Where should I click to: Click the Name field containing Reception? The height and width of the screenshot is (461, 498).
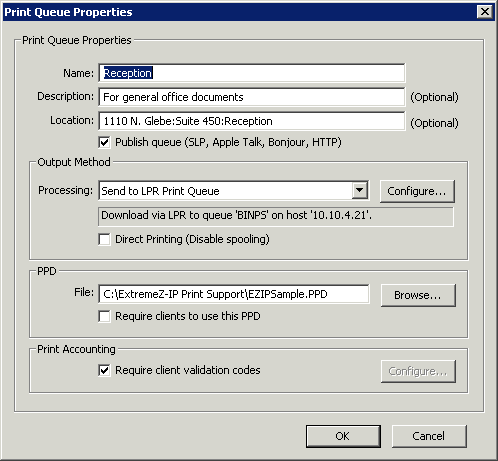pos(252,73)
